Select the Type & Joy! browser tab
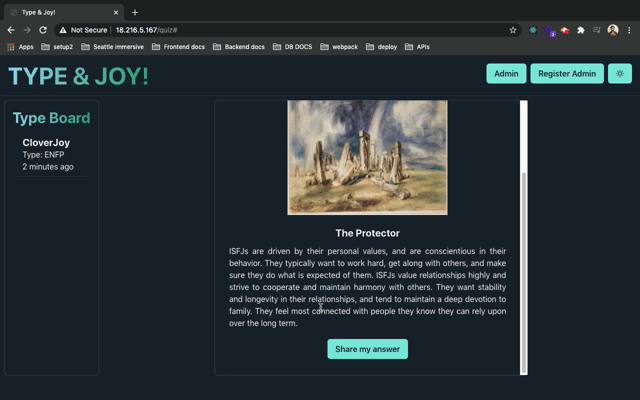The width and height of the screenshot is (640, 400). pos(64,12)
